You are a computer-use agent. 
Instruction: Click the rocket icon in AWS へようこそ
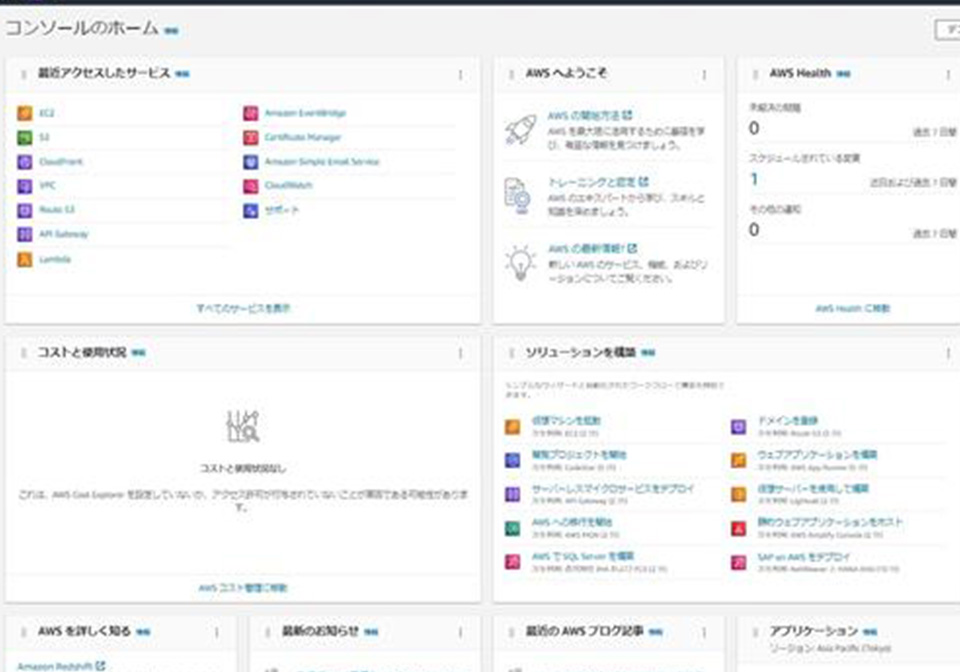520,130
